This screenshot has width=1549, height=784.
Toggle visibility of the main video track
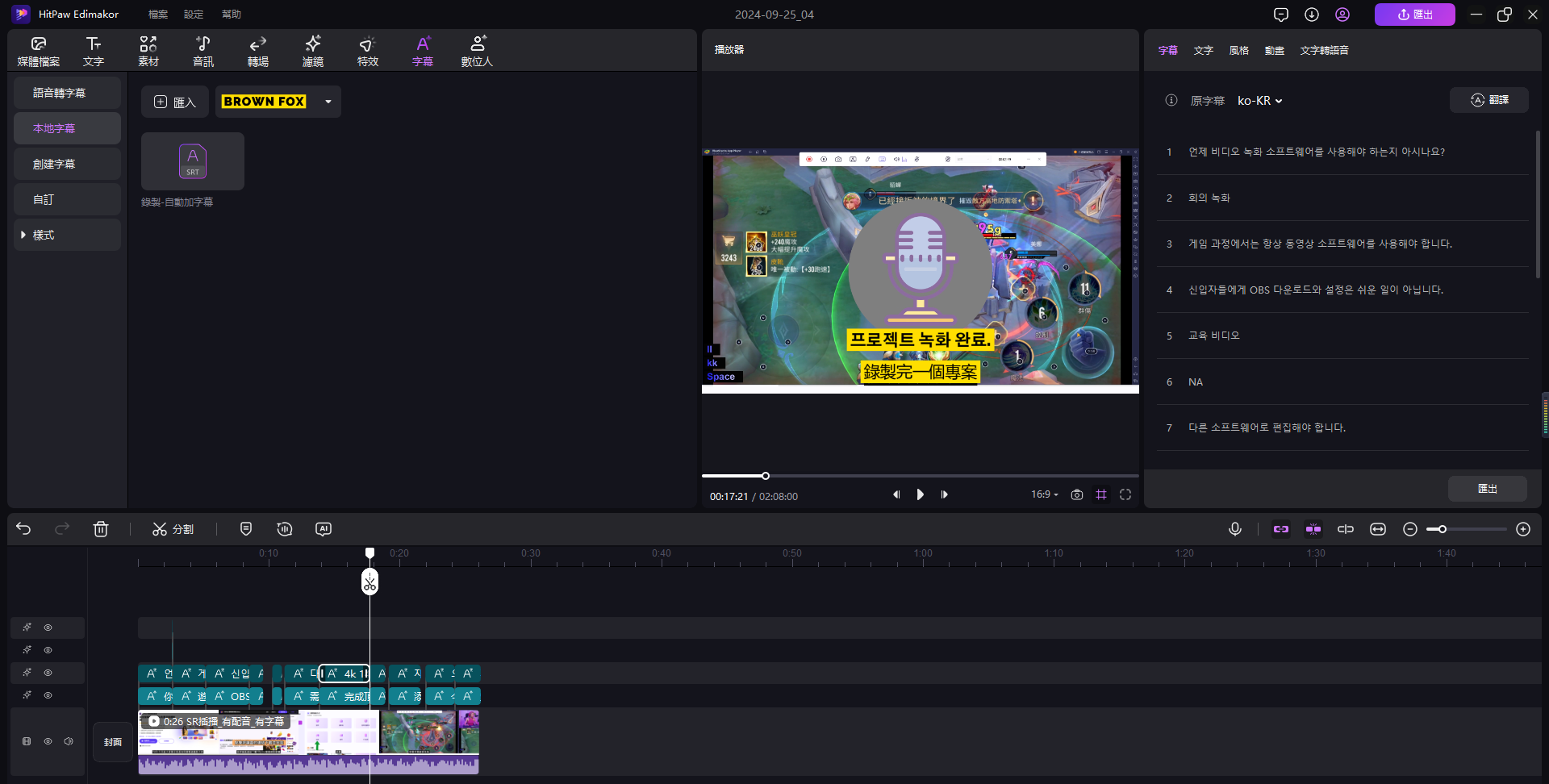coord(48,741)
